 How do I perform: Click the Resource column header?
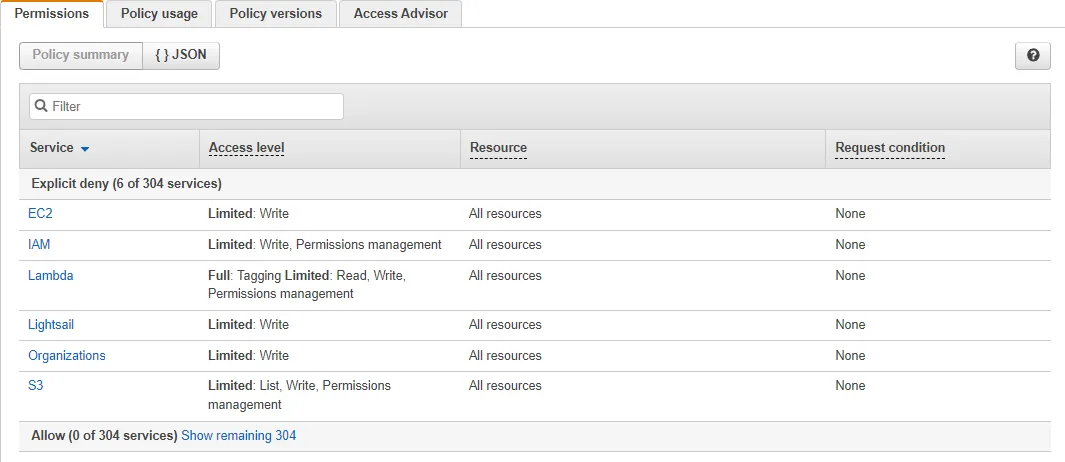coord(498,148)
